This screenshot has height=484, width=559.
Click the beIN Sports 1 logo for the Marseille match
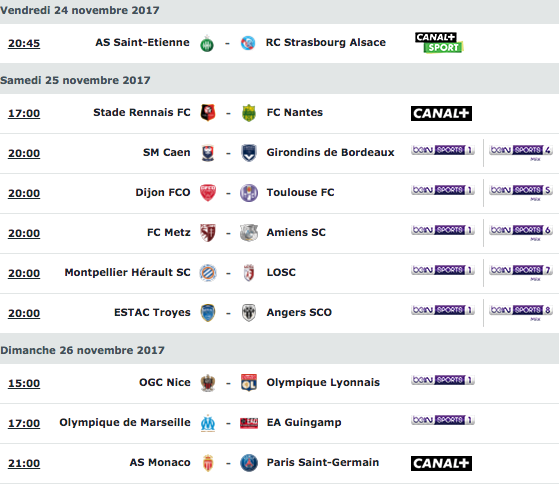443,420
